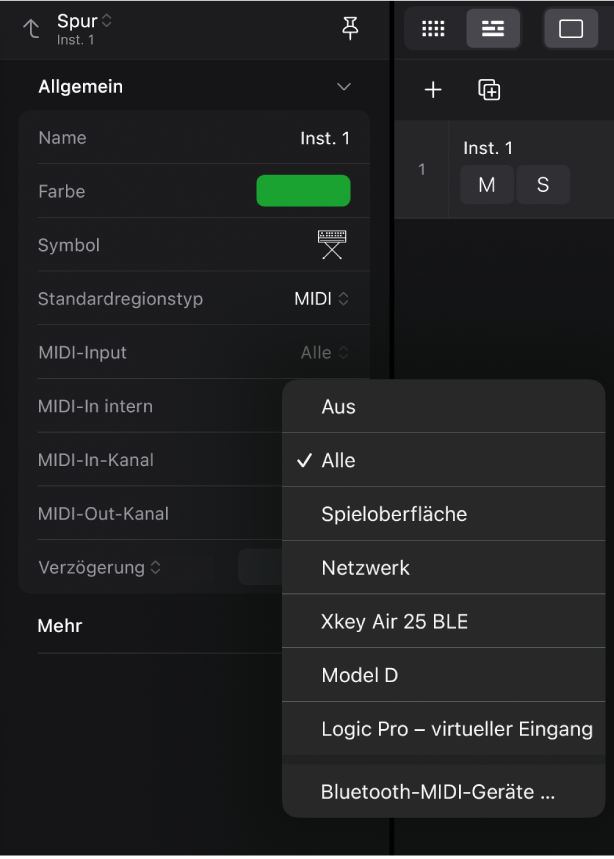Select the track list view icon
The width and height of the screenshot is (614, 859).
coord(490,28)
